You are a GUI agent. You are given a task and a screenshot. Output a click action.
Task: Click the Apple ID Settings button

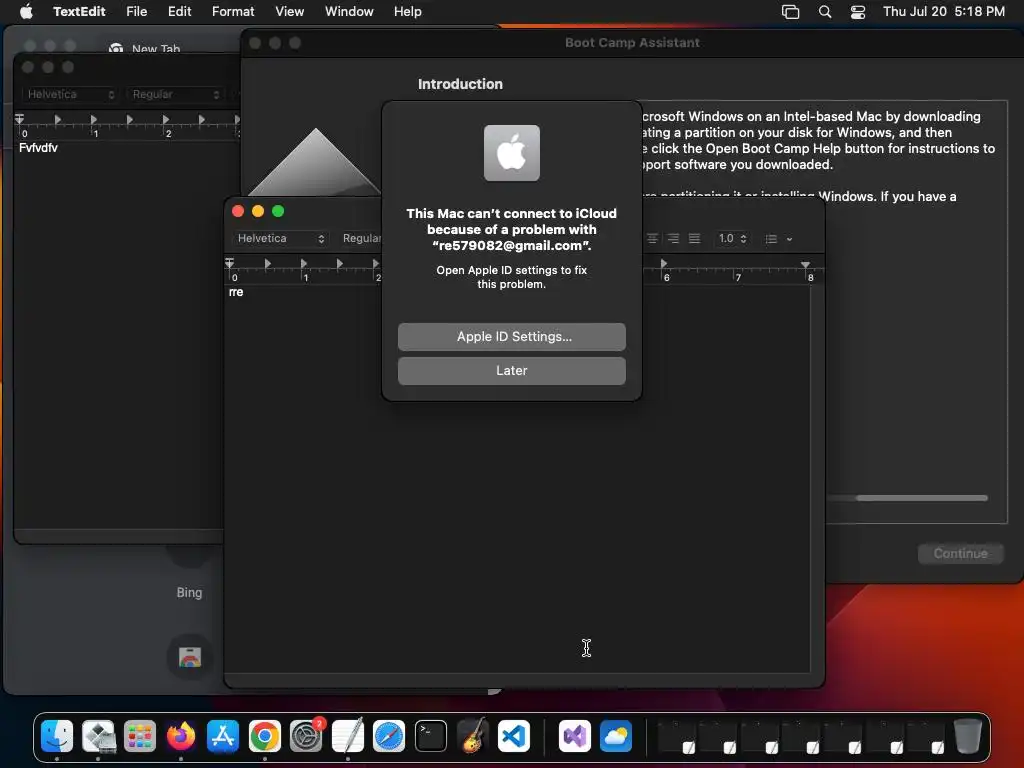(511, 336)
